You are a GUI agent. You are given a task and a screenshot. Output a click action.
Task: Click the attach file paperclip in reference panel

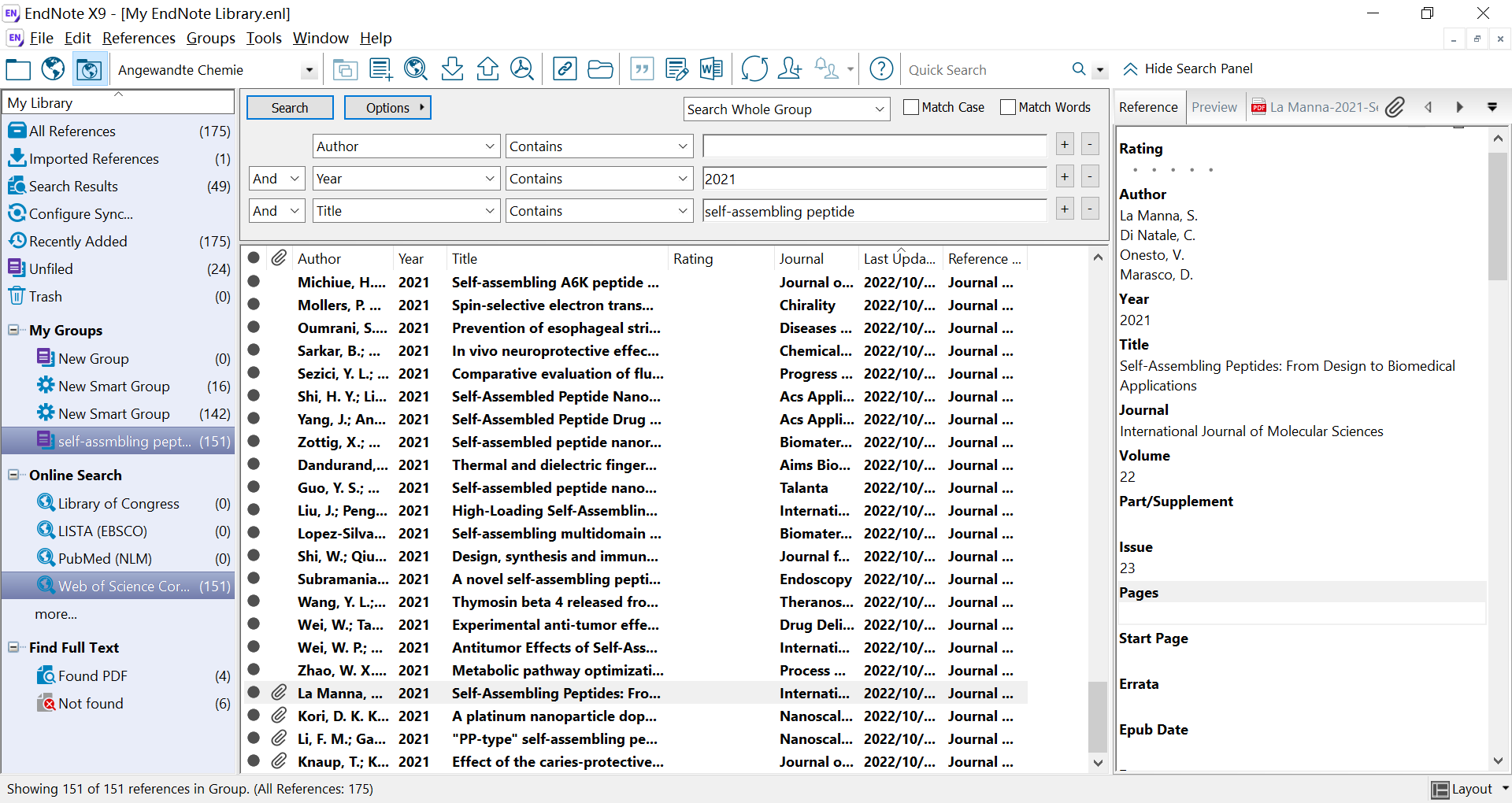[x=1395, y=107]
